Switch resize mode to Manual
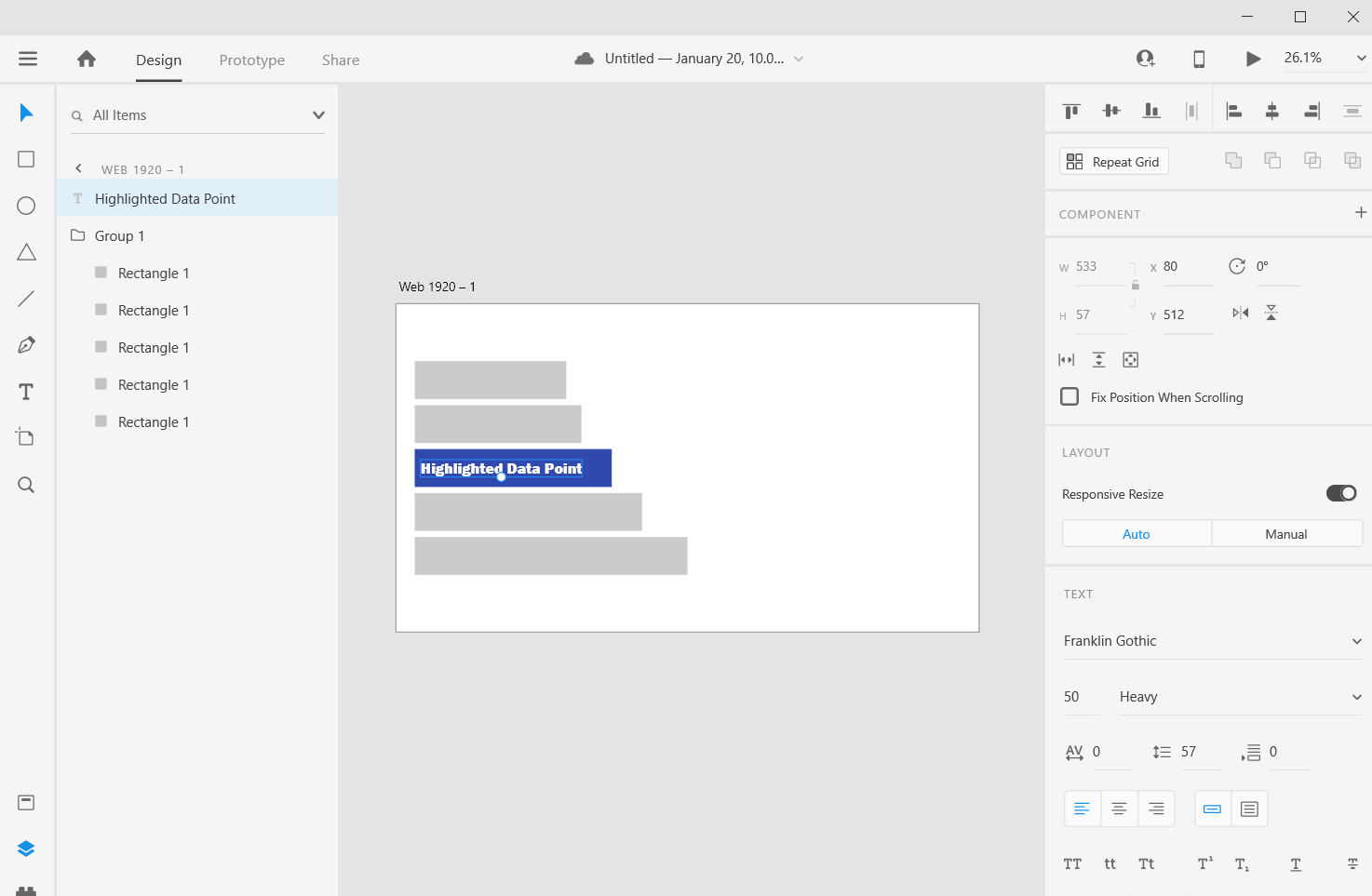This screenshot has height=896, width=1372. [x=1286, y=533]
